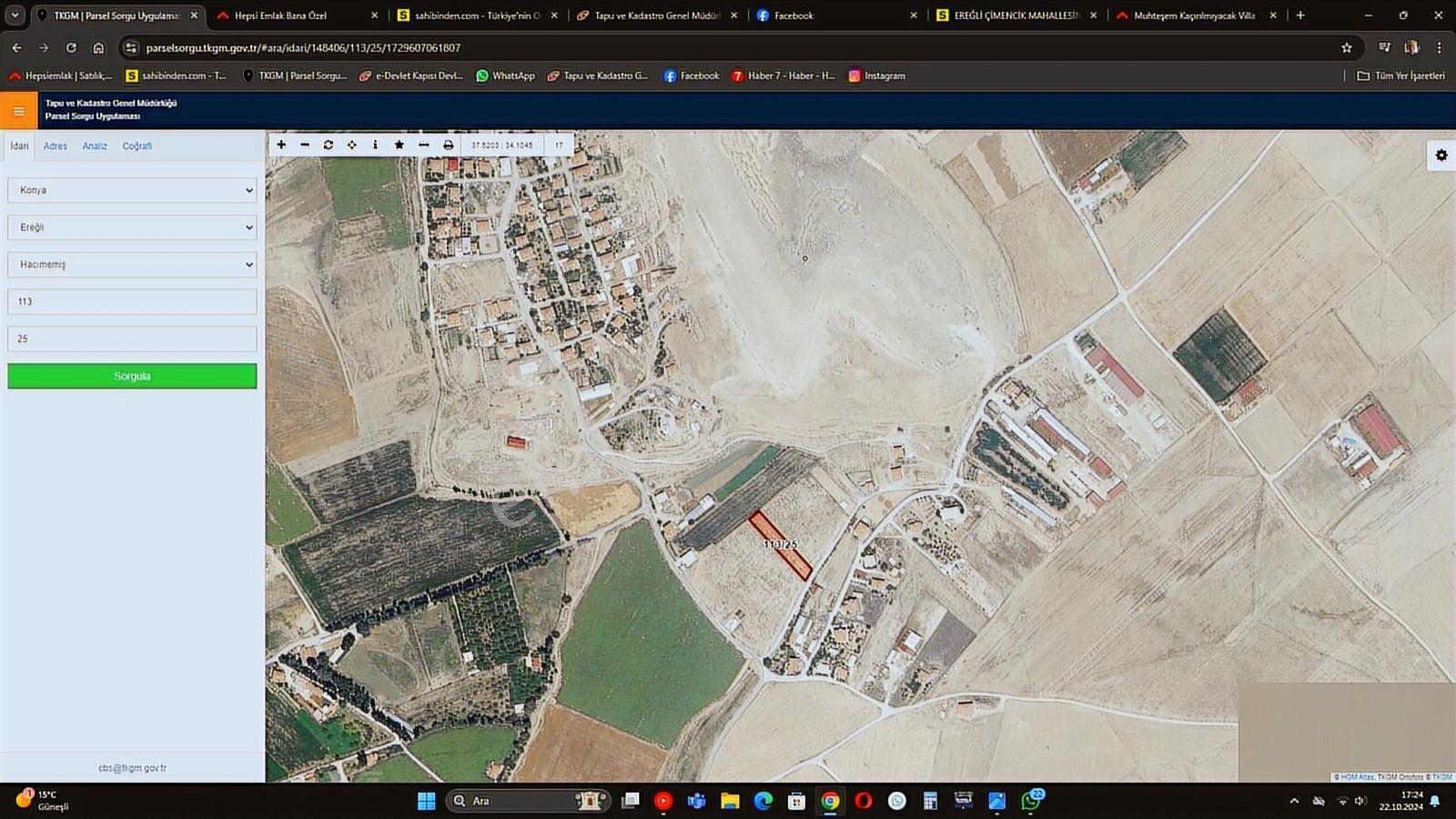
Task: Open a new browser tab
Action: [x=1300, y=15]
